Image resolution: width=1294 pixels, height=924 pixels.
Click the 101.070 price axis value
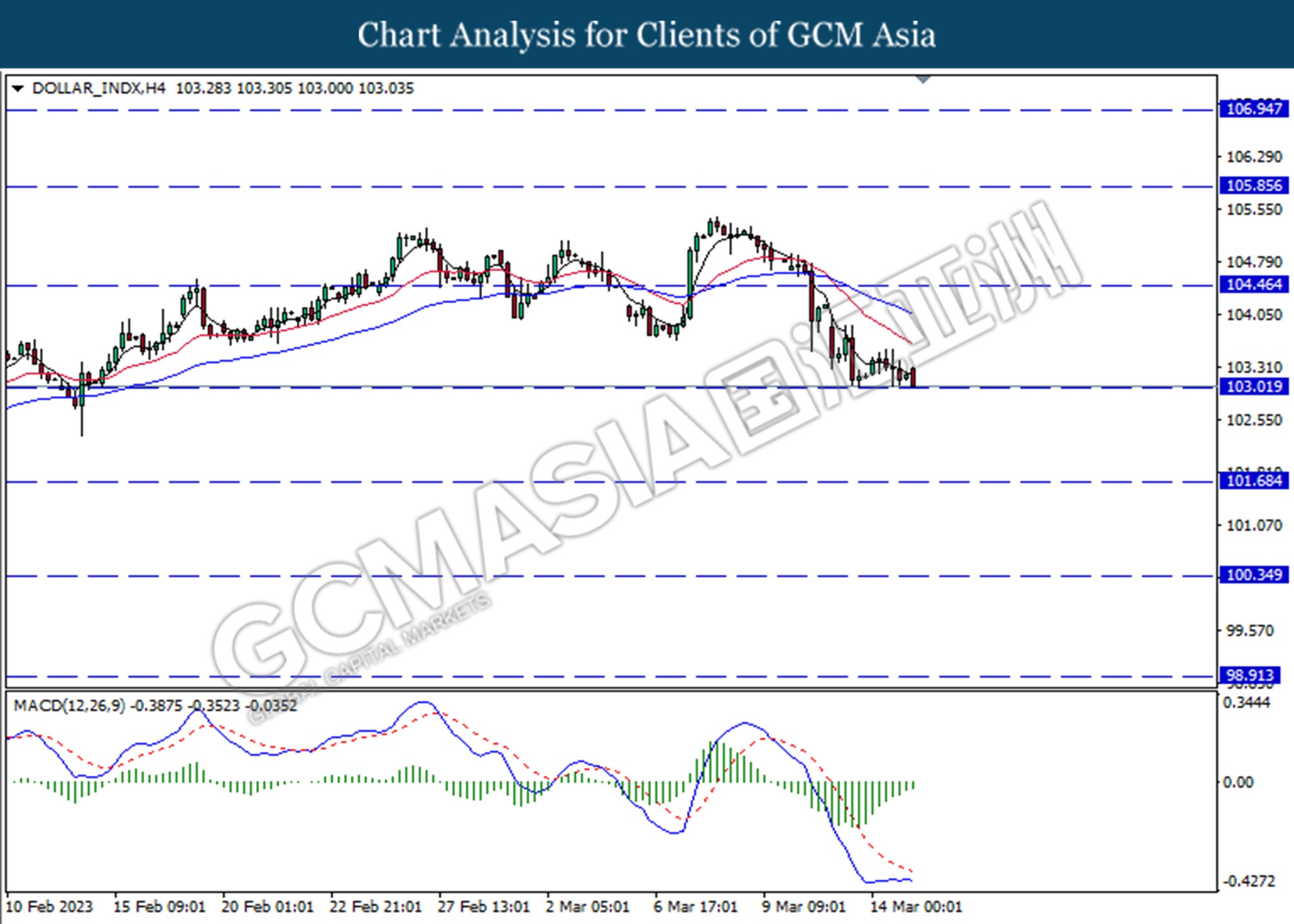[x=1254, y=525]
